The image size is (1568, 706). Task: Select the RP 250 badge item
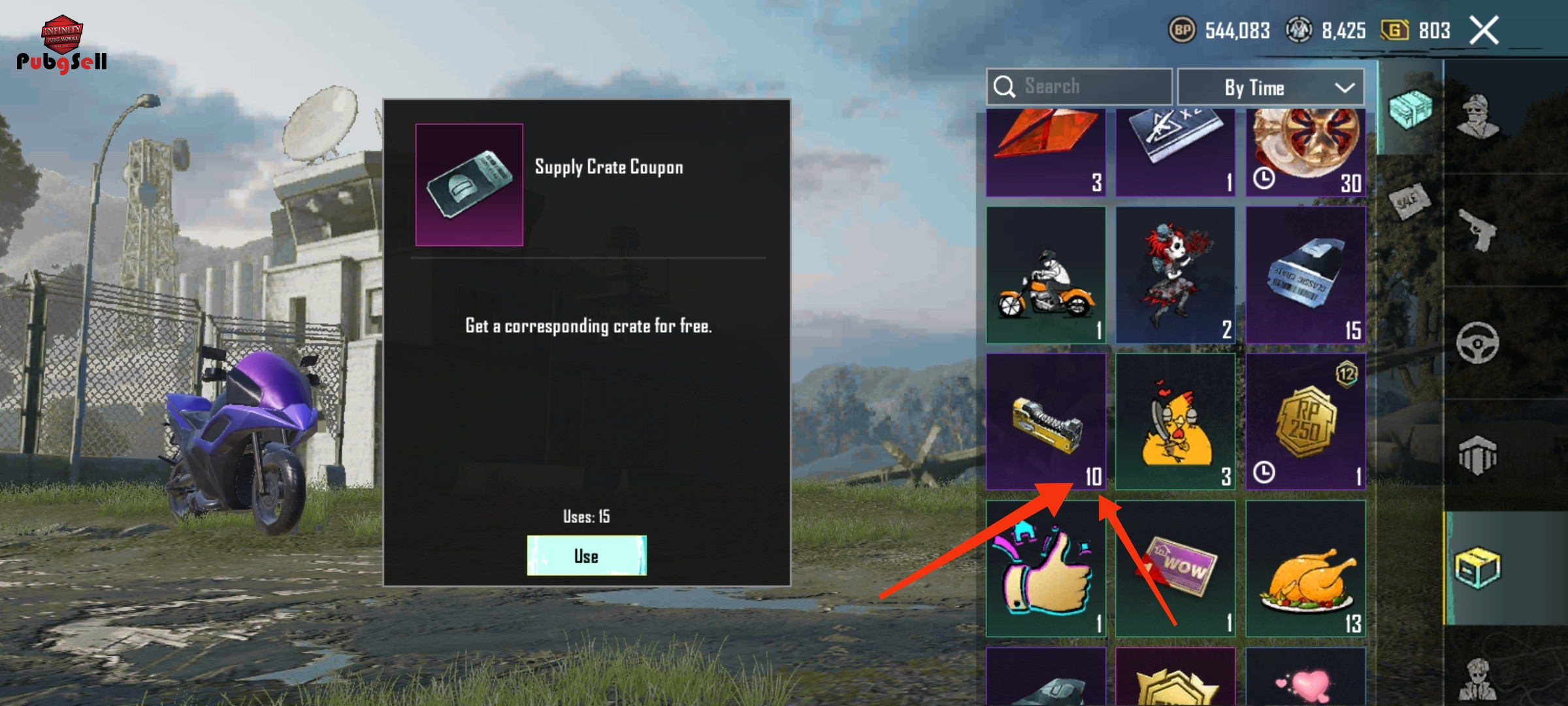(1305, 422)
